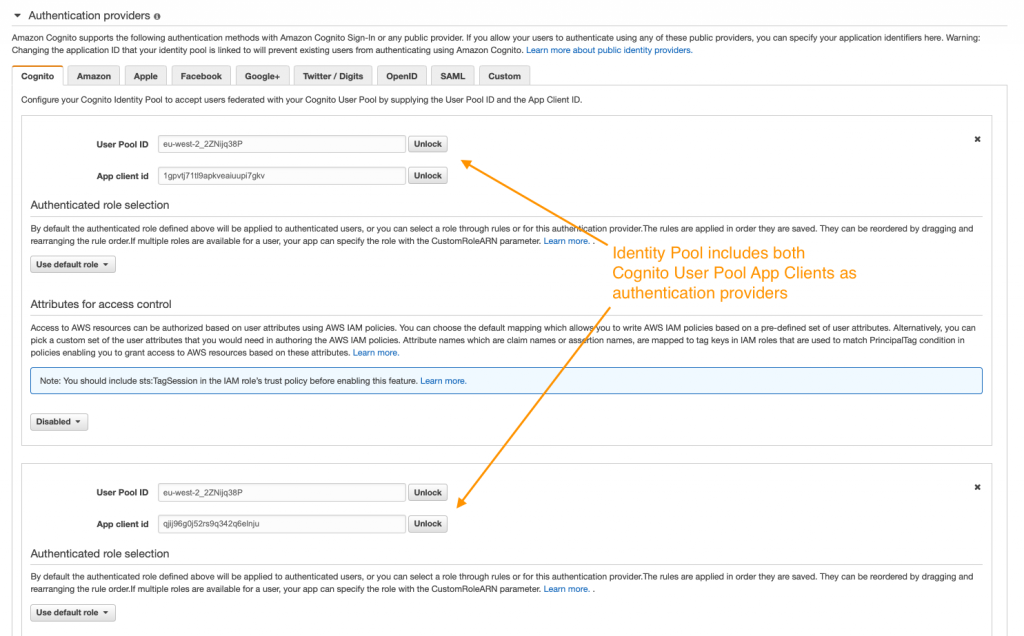Select the Cognito tab
This screenshot has width=1024, height=636.
pyautogui.click(x=37, y=76)
